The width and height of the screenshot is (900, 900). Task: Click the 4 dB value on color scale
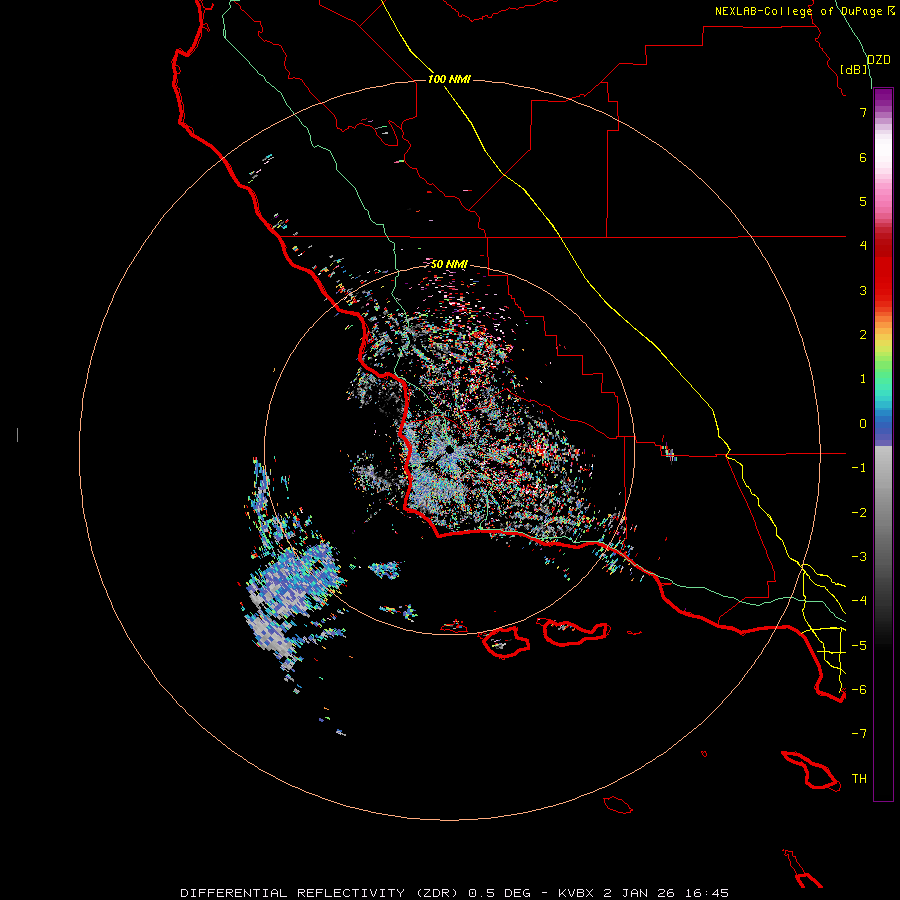point(863,246)
